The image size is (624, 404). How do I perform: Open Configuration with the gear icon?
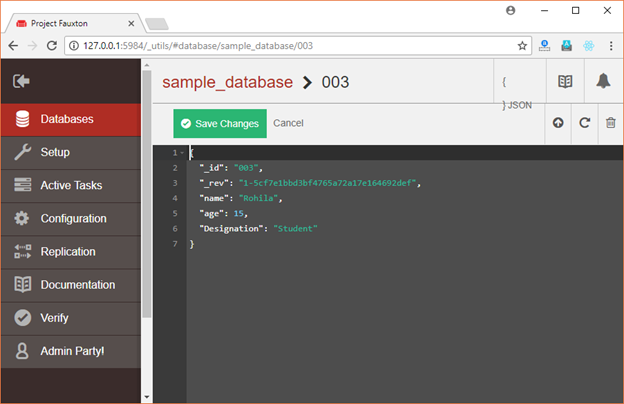(x=71, y=219)
